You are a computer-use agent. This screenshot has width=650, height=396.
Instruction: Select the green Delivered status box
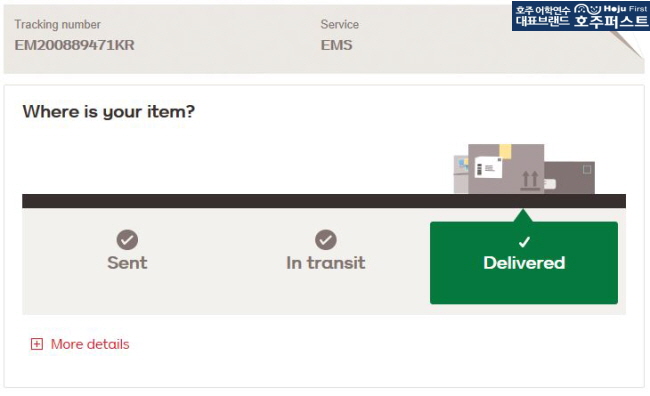(x=524, y=263)
